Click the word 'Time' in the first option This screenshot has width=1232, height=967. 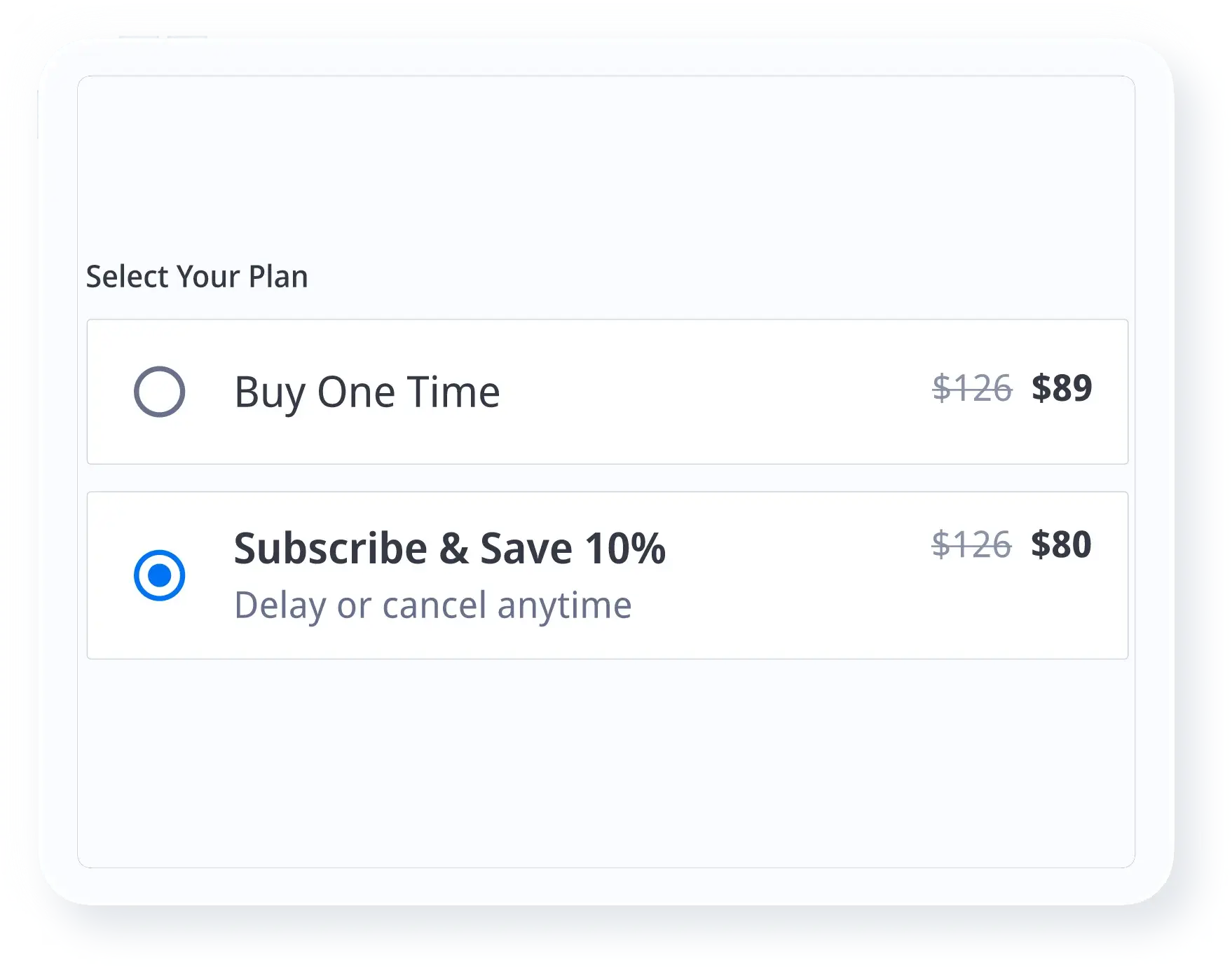(454, 392)
